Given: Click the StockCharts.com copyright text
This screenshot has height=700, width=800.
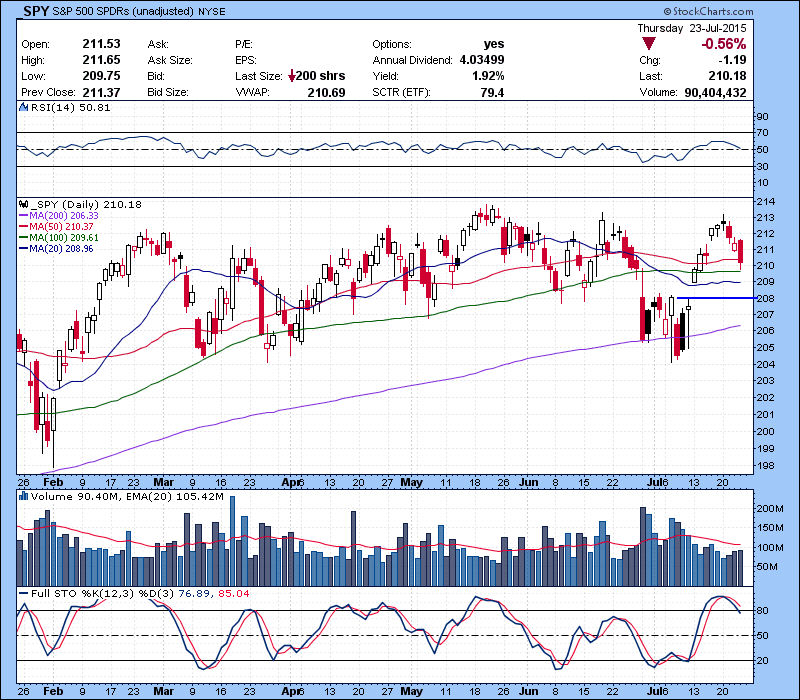Looking at the screenshot, I should pyautogui.click(x=708, y=11).
